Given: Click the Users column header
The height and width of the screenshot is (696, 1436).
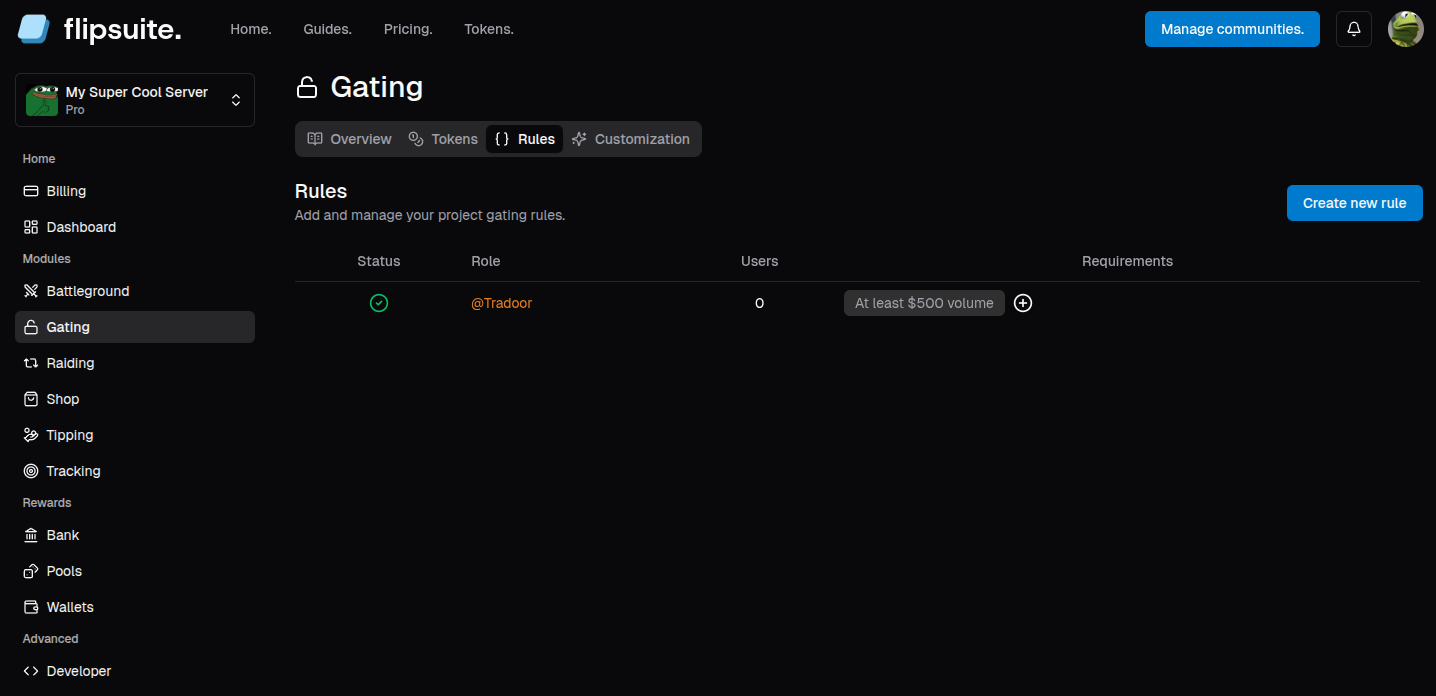Looking at the screenshot, I should click(760, 261).
